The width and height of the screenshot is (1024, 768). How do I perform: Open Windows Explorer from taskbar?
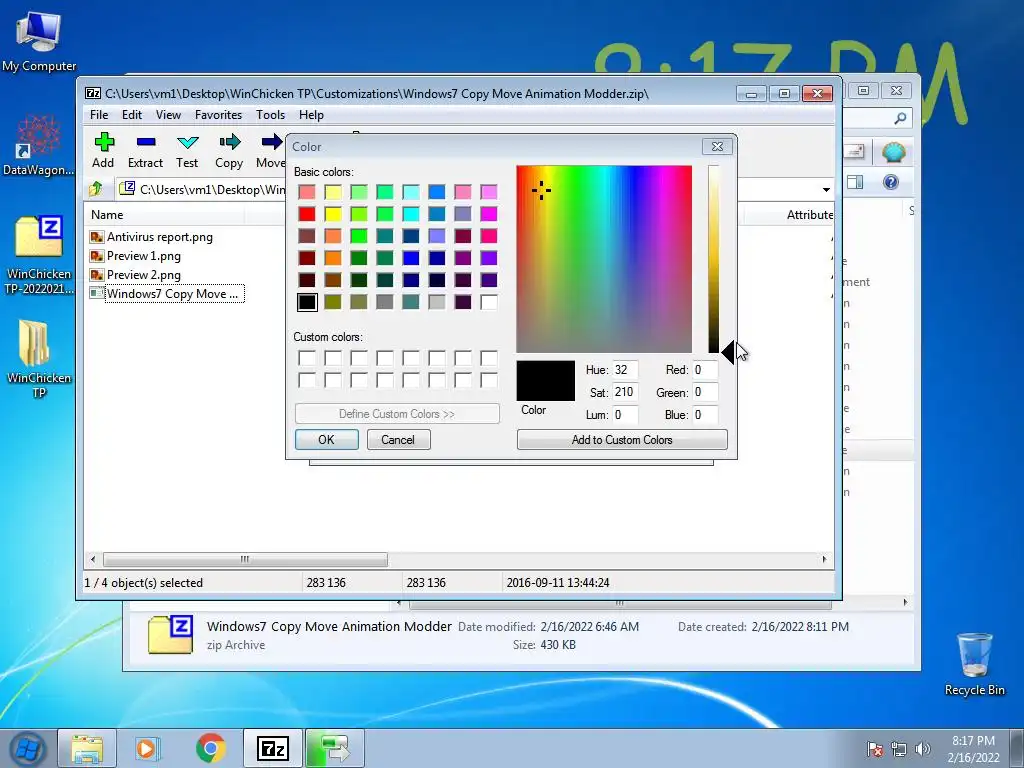[87, 748]
